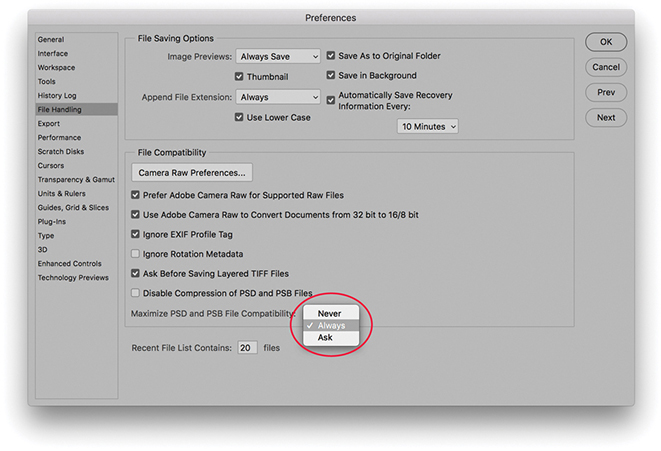Disable Automatically Save Recovery Information checkbox
This screenshot has height=451, width=661.
coord(331,100)
